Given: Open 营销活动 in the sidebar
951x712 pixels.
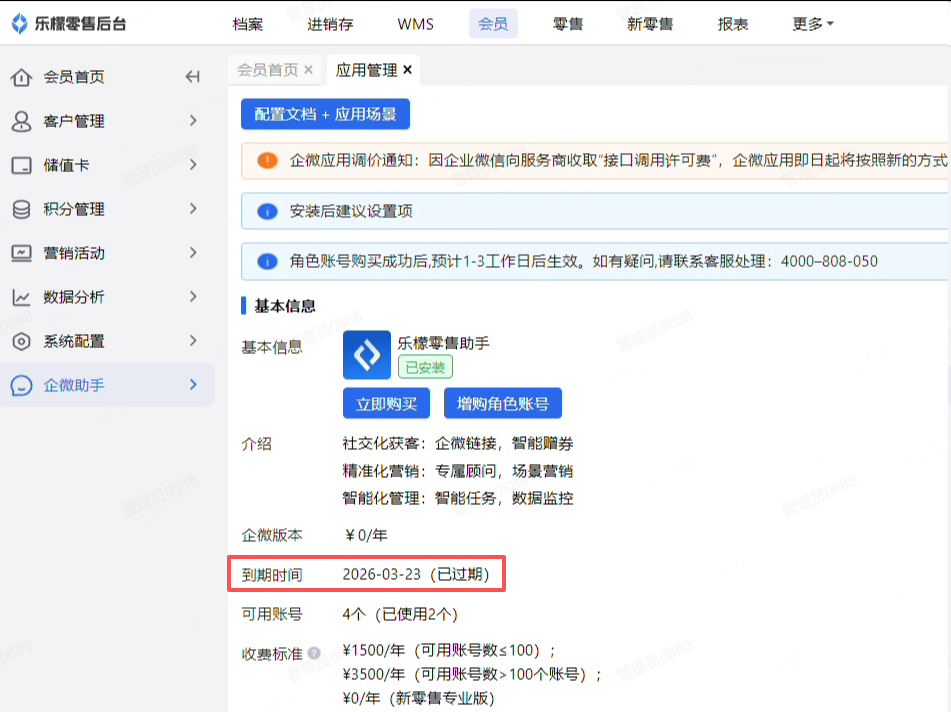Looking at the screenshot, I should pos(74,253).
